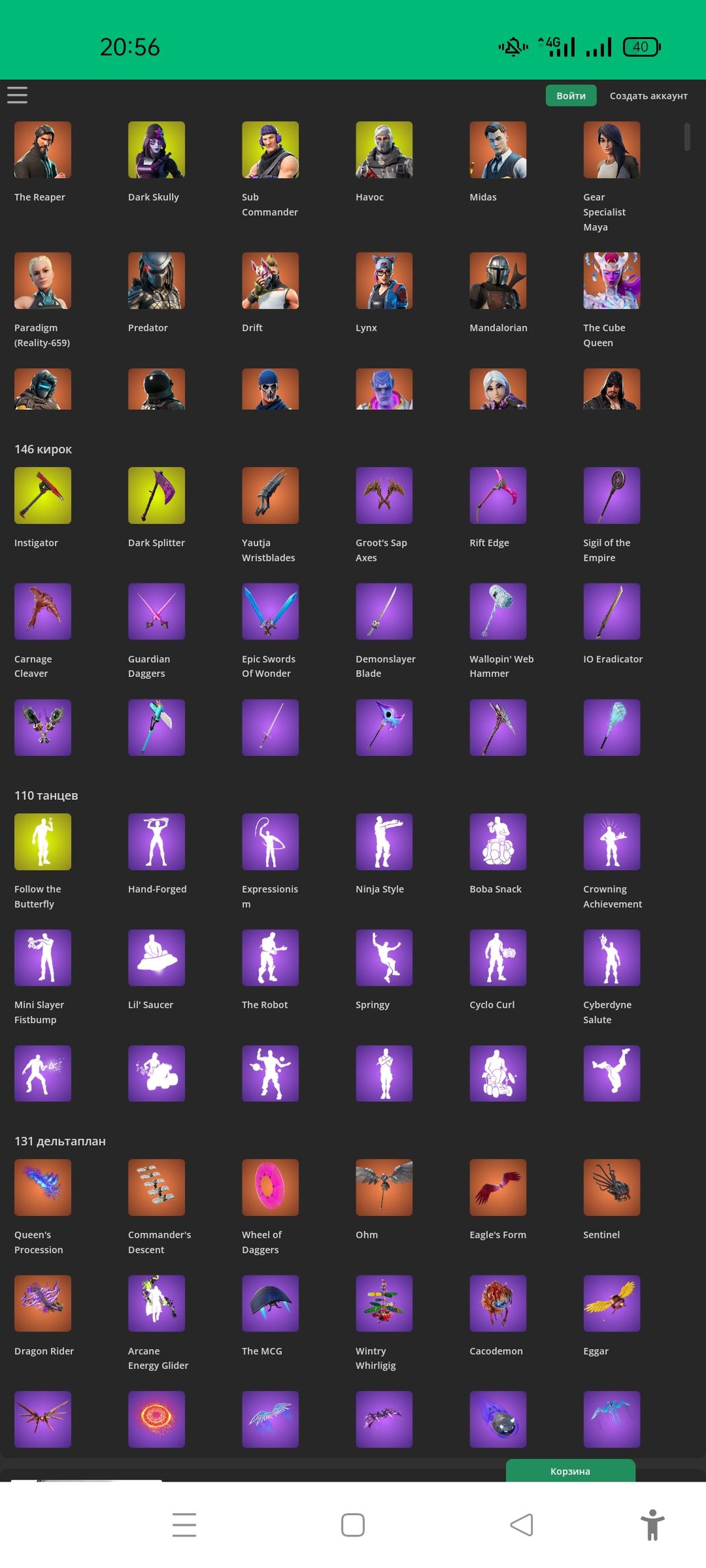Image resolution: width=706 pixels, height=1568 pixels.
Task: Select the Paradigm (Reality-659) skin icon
Action: click(x=43, y=280)
